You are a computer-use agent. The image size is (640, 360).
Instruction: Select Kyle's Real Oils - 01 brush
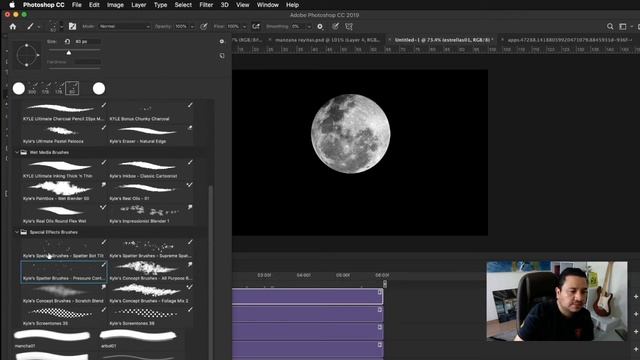pyautogui.click(x=151, y=191)
